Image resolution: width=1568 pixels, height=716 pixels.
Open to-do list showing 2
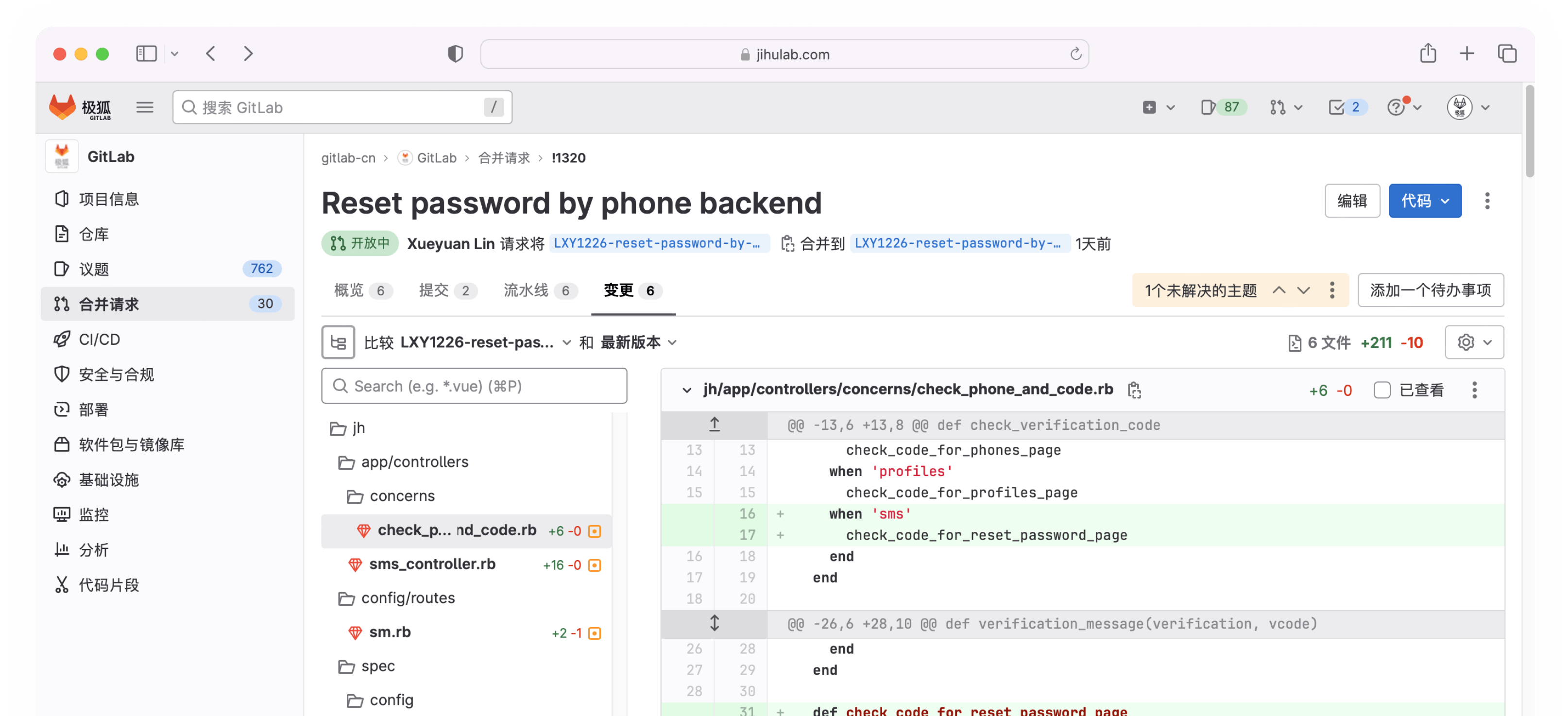click(x=1347, y=107)
